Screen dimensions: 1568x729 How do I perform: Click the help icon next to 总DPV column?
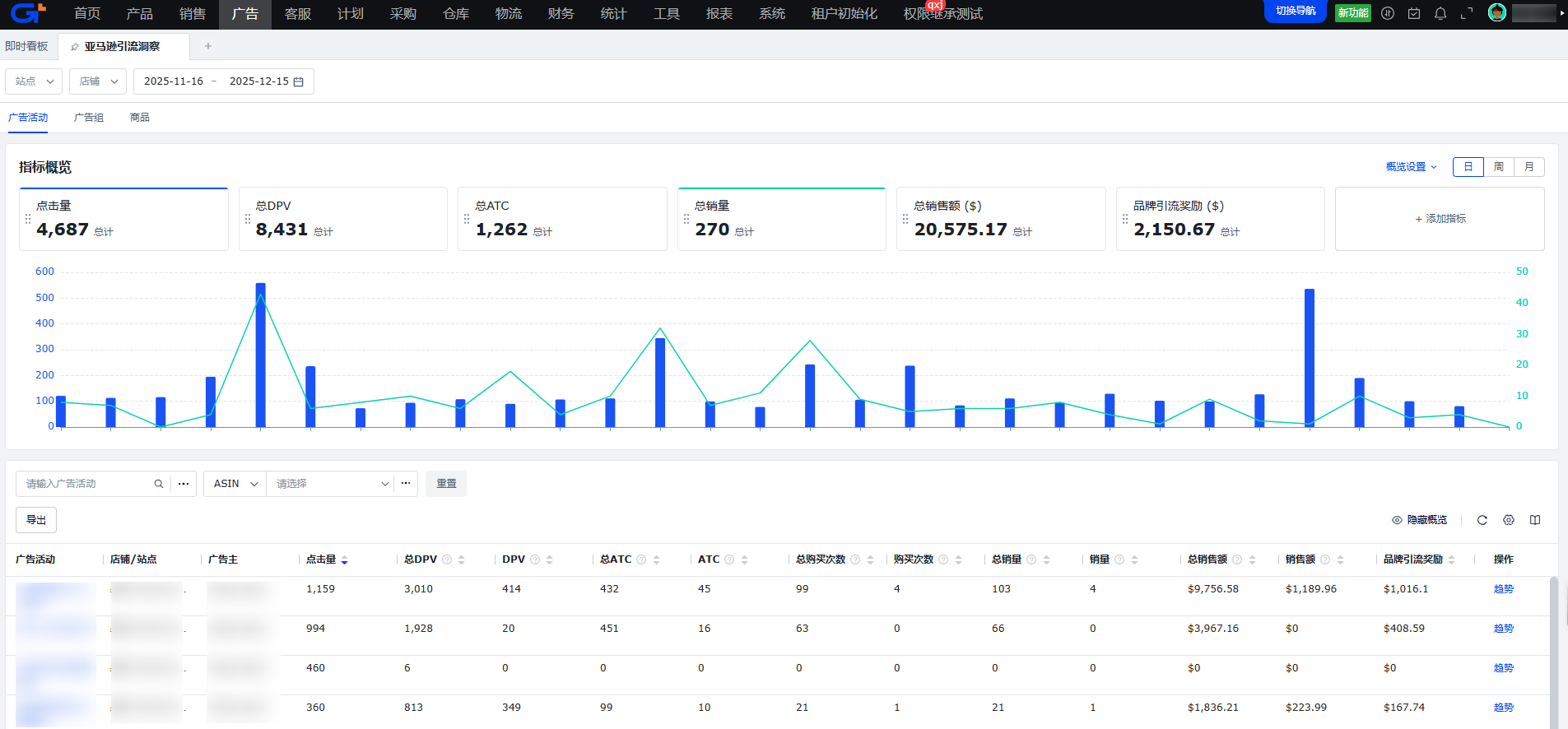(447, 560)
